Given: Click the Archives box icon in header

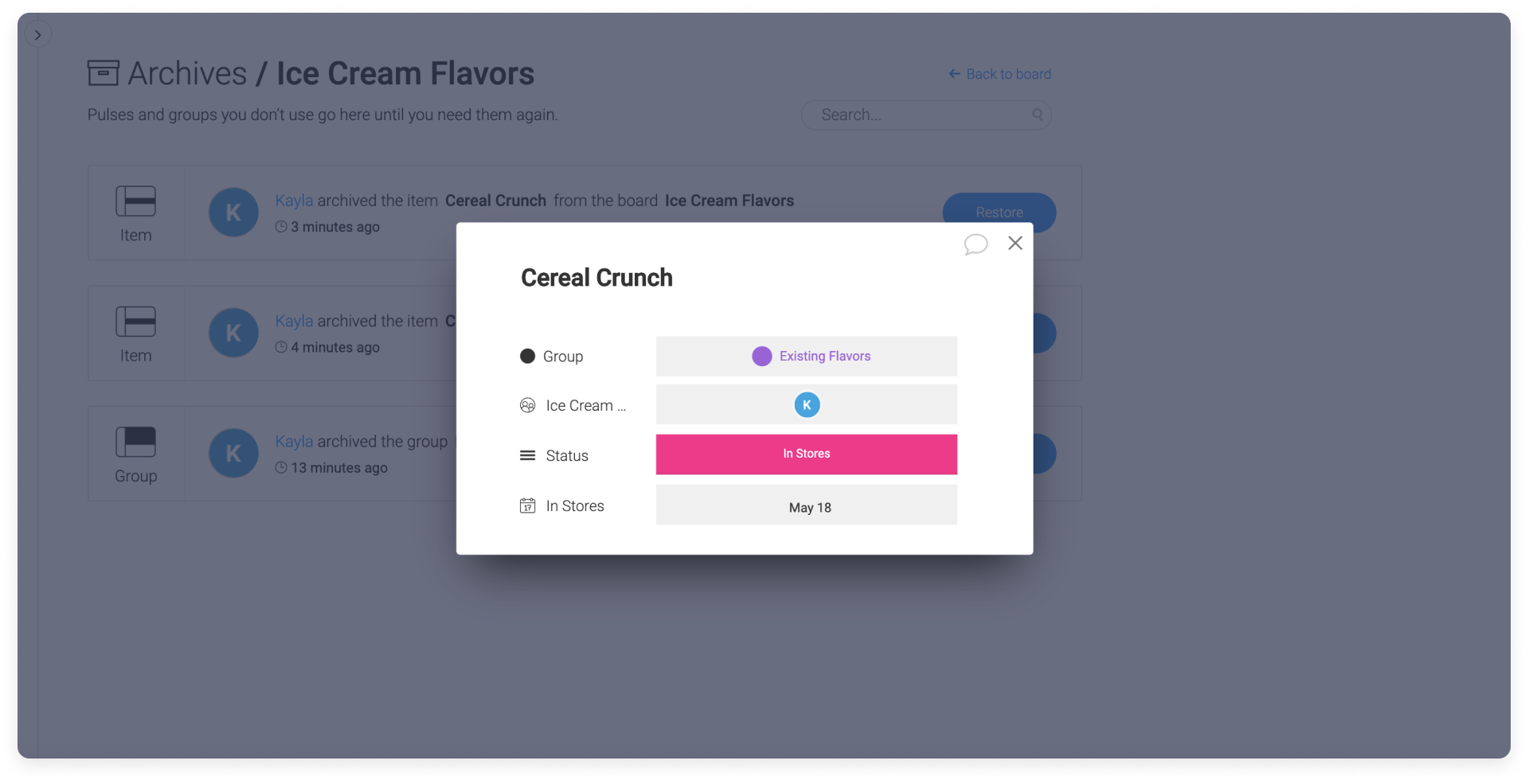Looking at the screenshot, I should click(x=104, y=73).
